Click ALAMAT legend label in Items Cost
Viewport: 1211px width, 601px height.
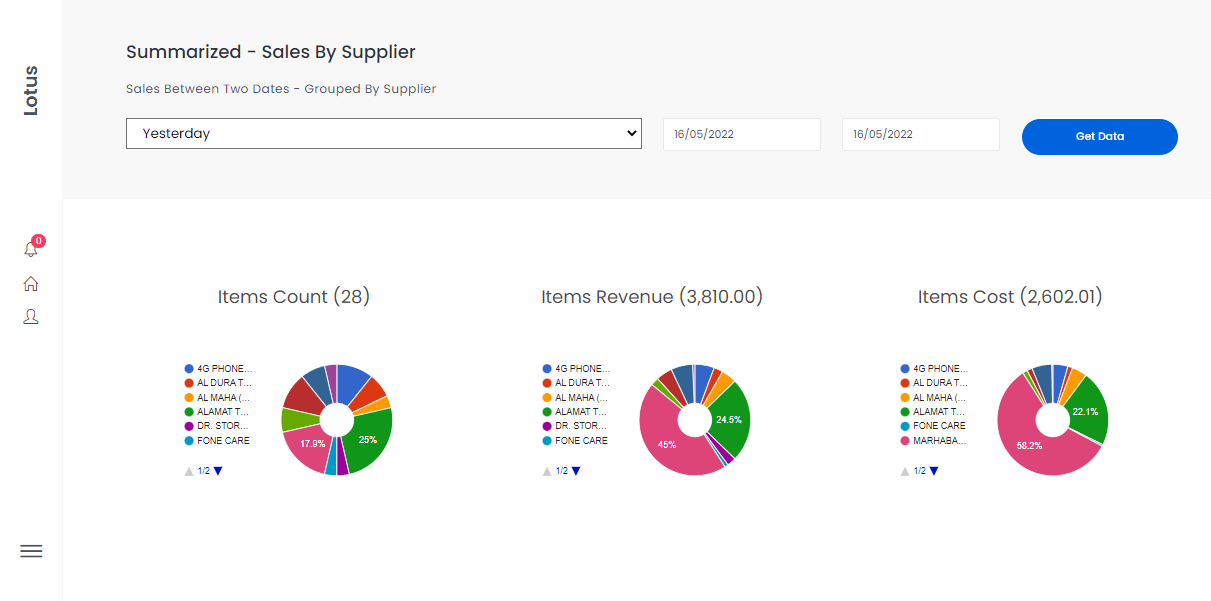(x=940, y=411)
